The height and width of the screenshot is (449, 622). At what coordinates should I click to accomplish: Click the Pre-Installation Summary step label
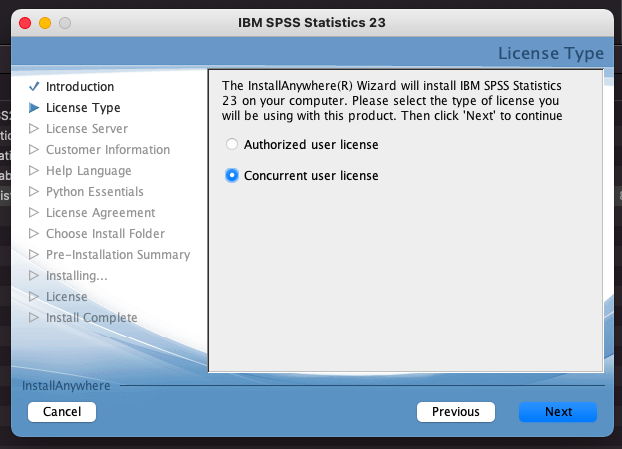click(x=118, y=255)
